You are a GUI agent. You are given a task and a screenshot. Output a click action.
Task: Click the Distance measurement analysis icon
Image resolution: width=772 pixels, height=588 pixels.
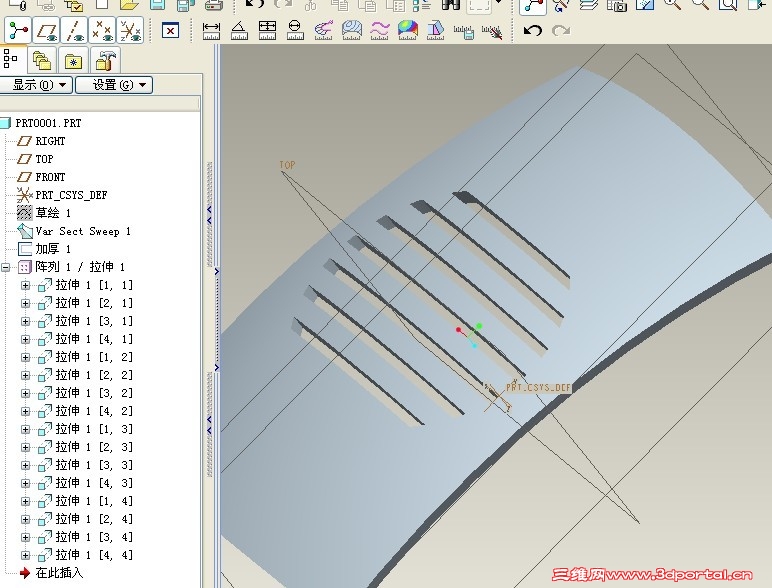point(211,31)
